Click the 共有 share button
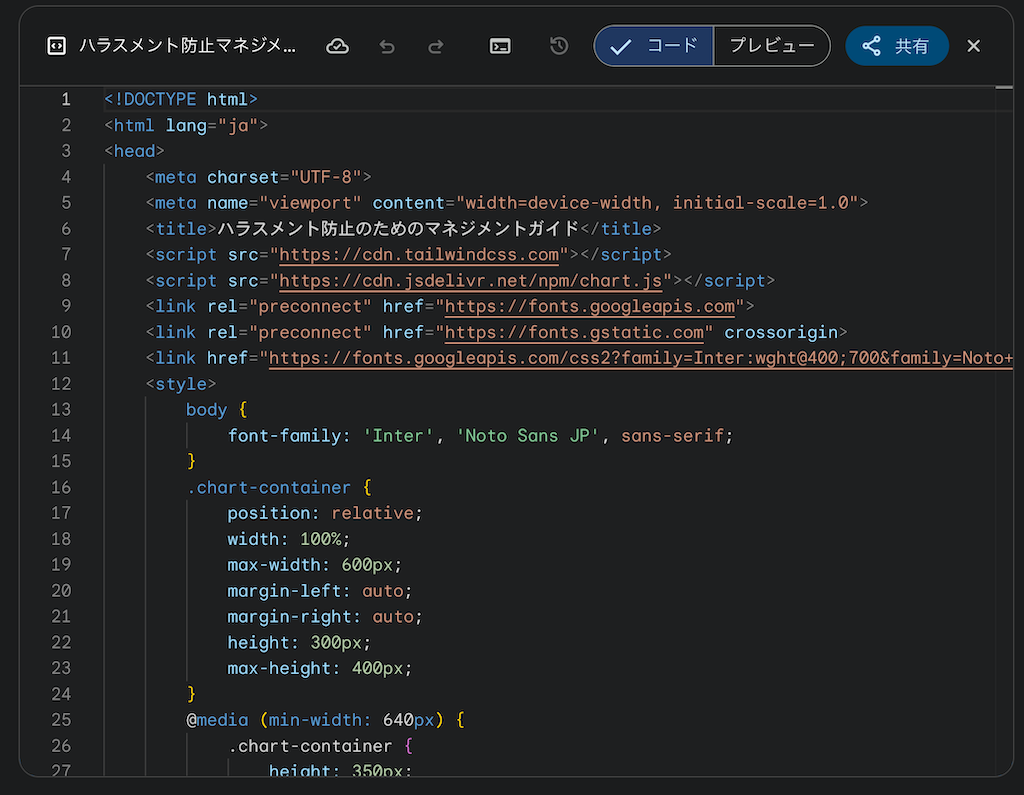Screen dimensions: 1024x795 (x=897, y=46)
